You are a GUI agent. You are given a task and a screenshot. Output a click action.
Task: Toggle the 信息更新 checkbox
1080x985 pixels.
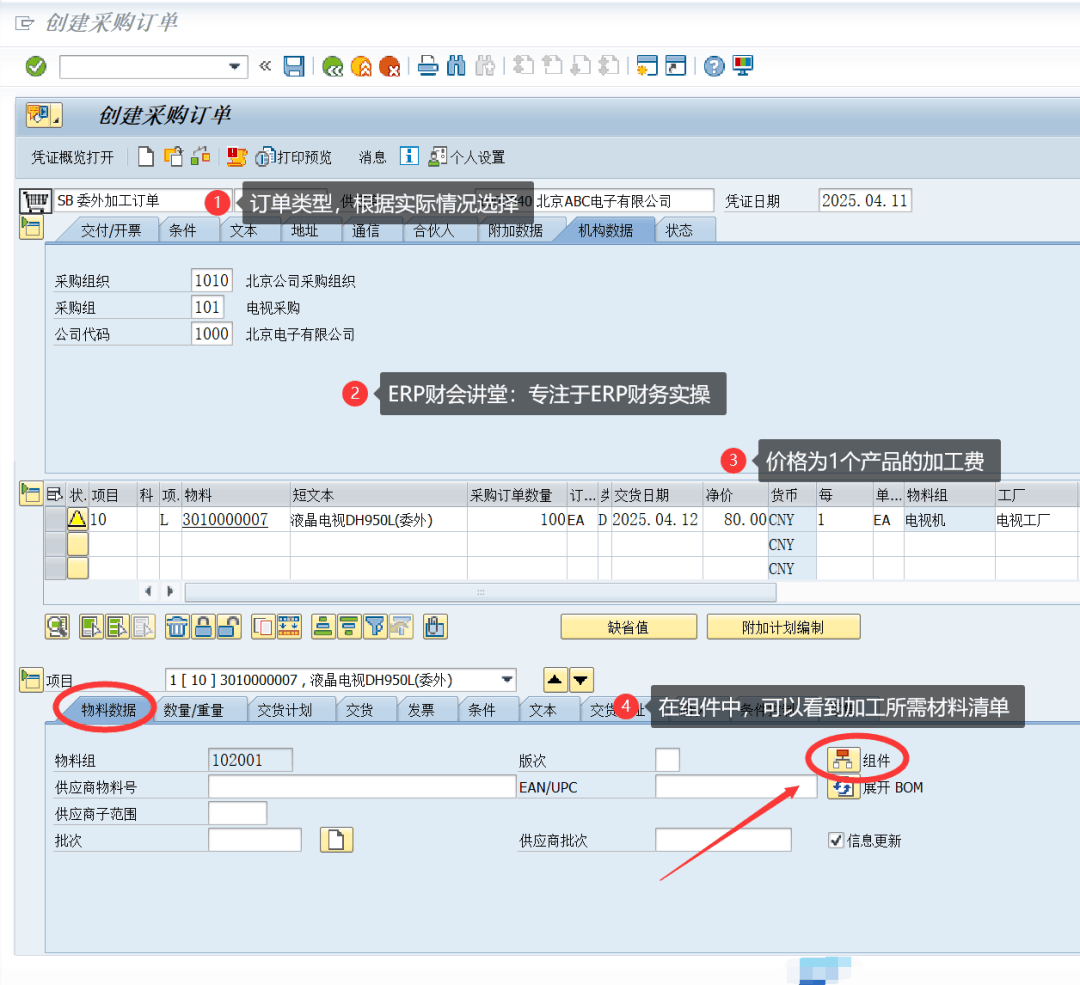pyautogui.click(x=835, y=840)
